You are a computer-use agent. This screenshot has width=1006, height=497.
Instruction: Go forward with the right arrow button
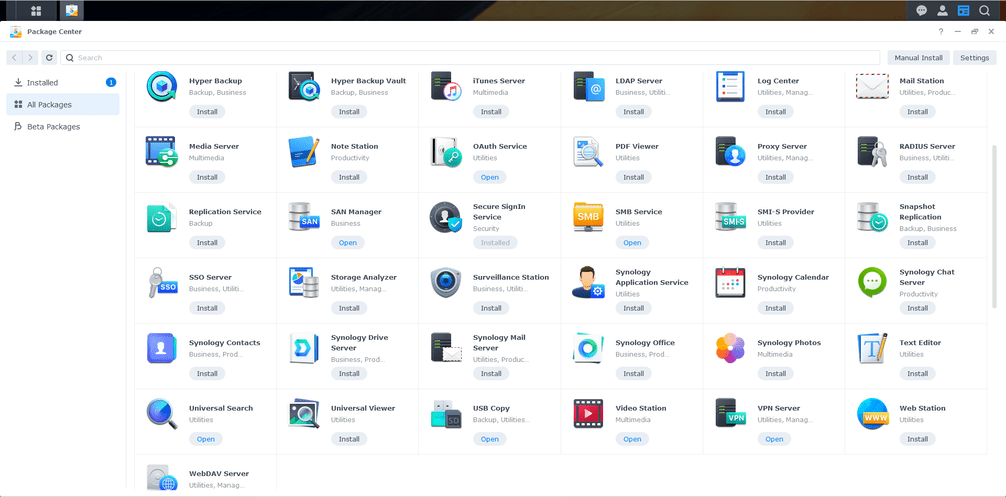point(30,58)
